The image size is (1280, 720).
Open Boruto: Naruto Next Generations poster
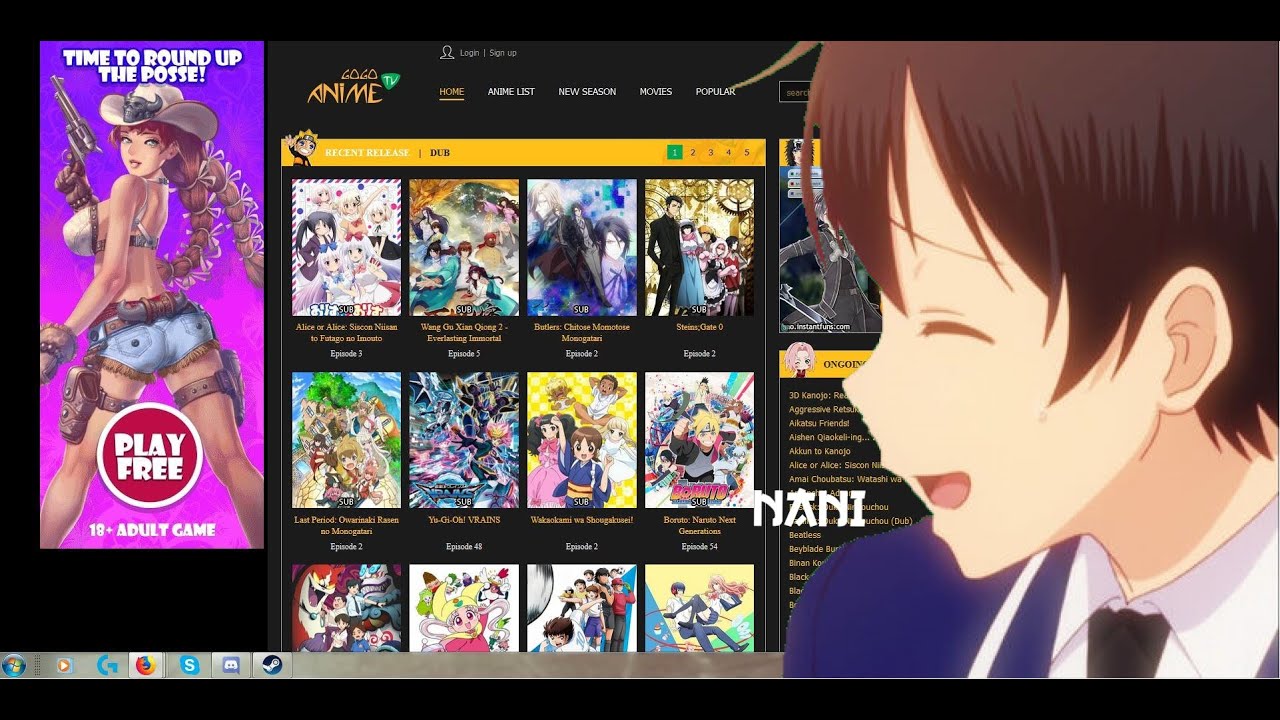point(699,440)
